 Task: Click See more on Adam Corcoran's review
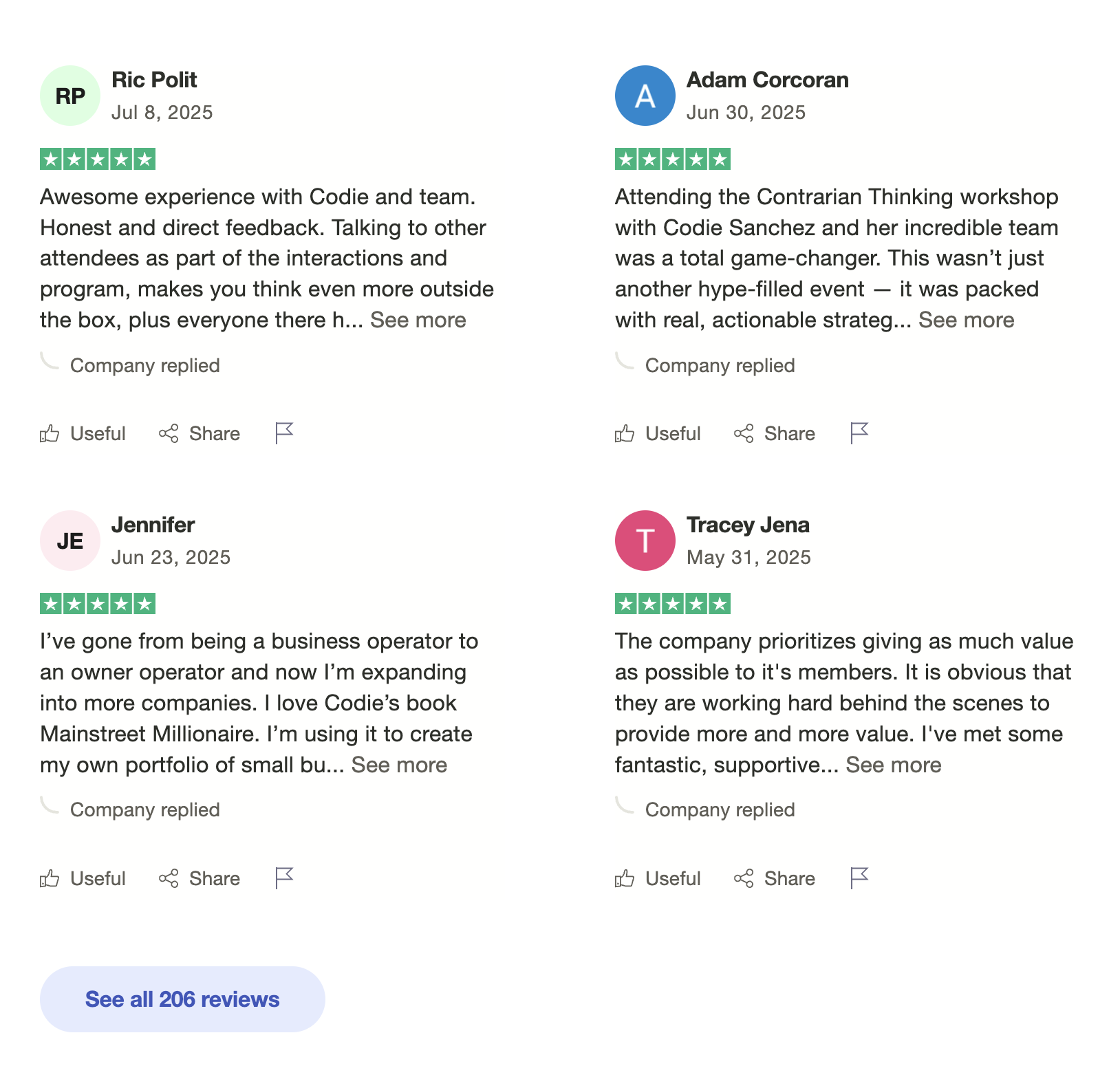[x=967, y=320]
